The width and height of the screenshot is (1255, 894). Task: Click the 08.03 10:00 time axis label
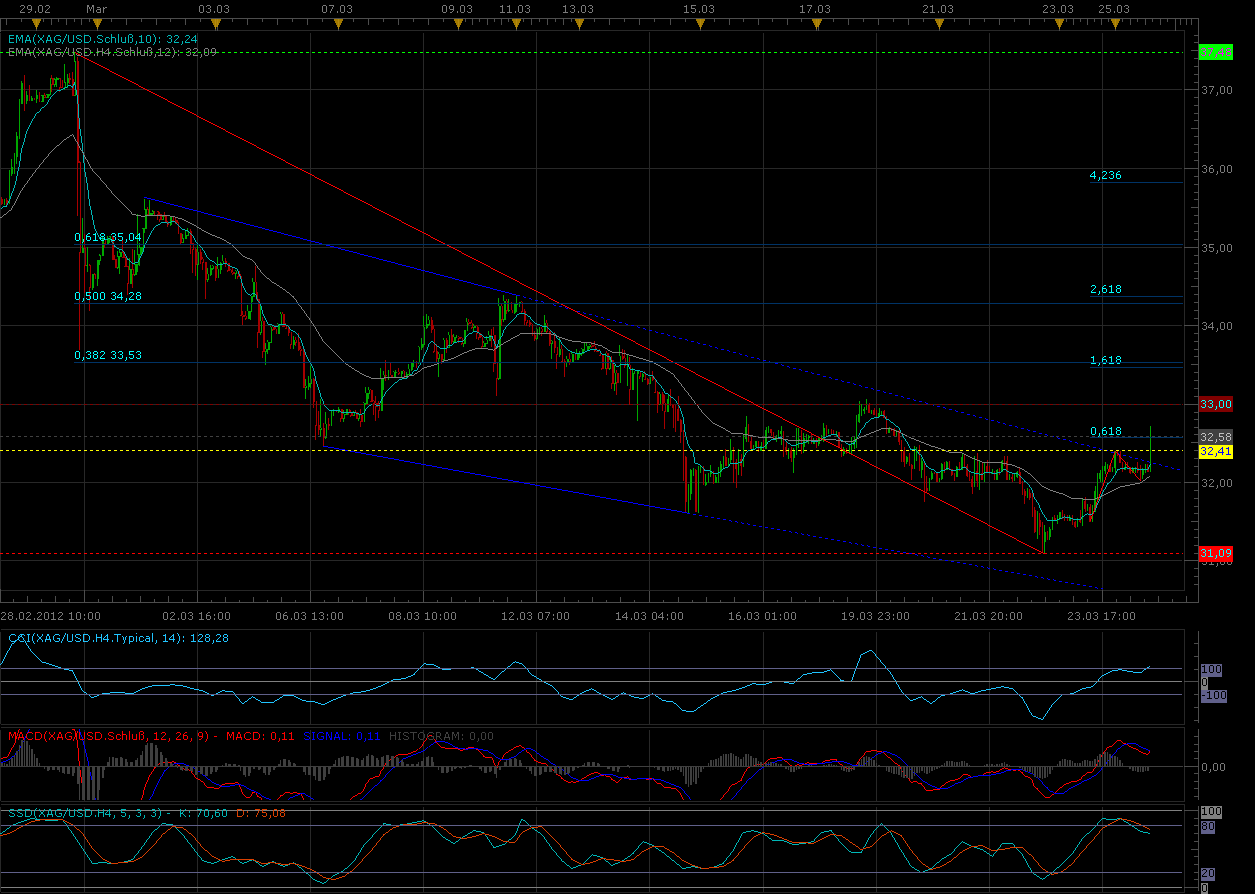(x=423, y=616)
